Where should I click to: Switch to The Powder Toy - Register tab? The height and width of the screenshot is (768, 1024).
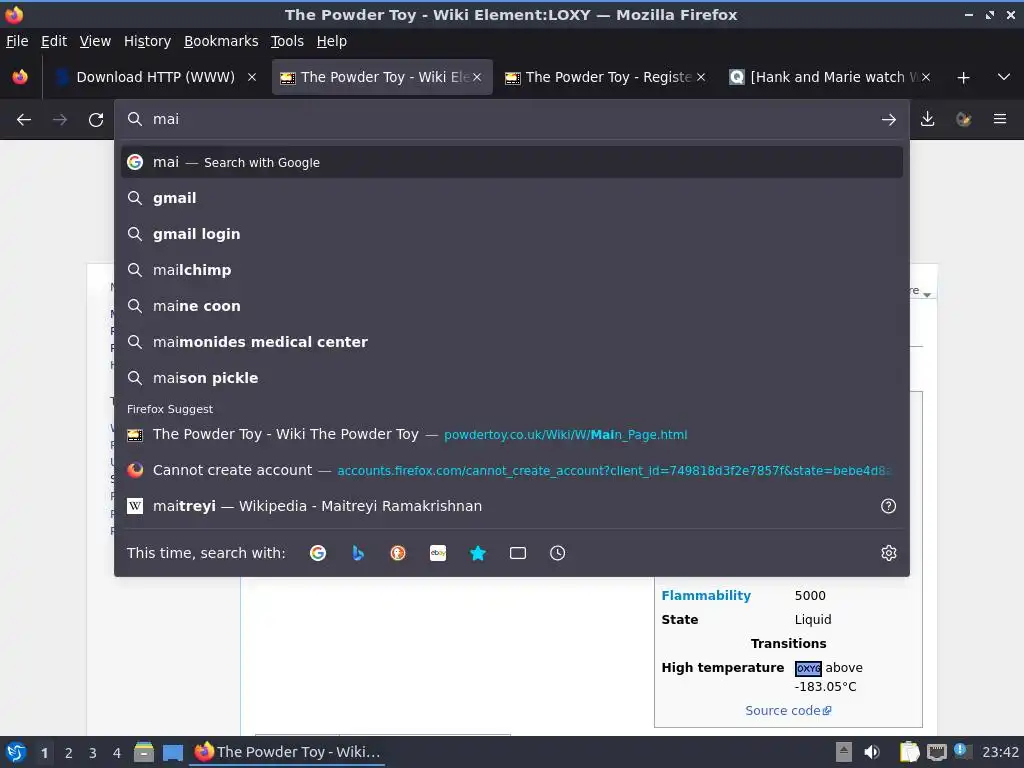[607, 77]
